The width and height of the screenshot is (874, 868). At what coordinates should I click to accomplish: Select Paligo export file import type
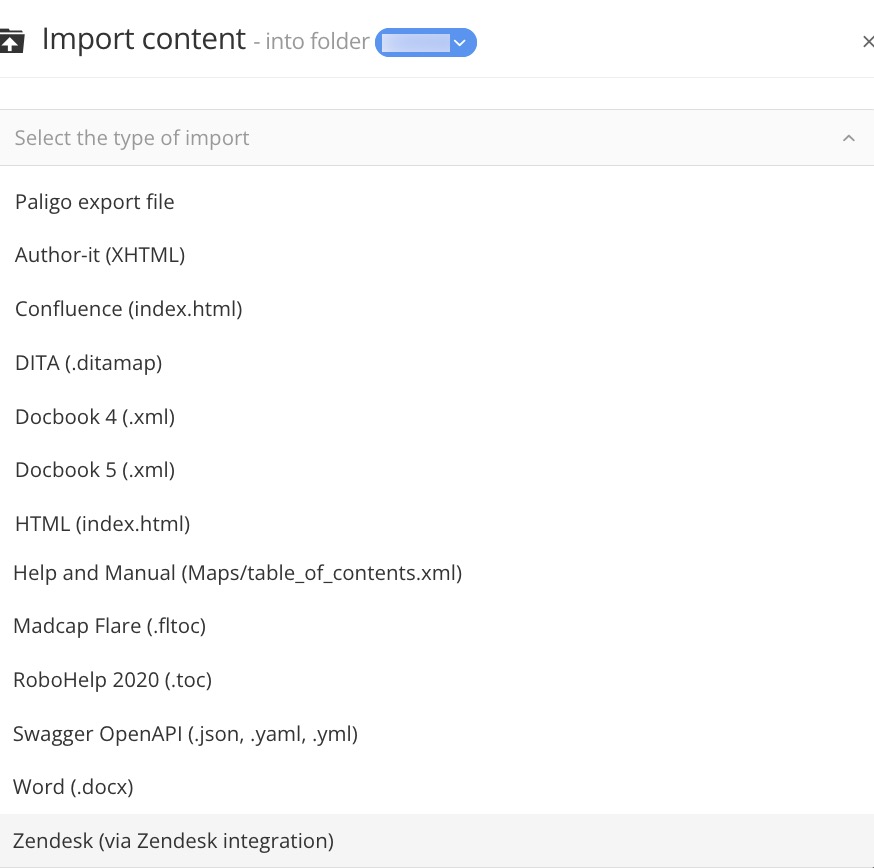click(x=94, y=202)
